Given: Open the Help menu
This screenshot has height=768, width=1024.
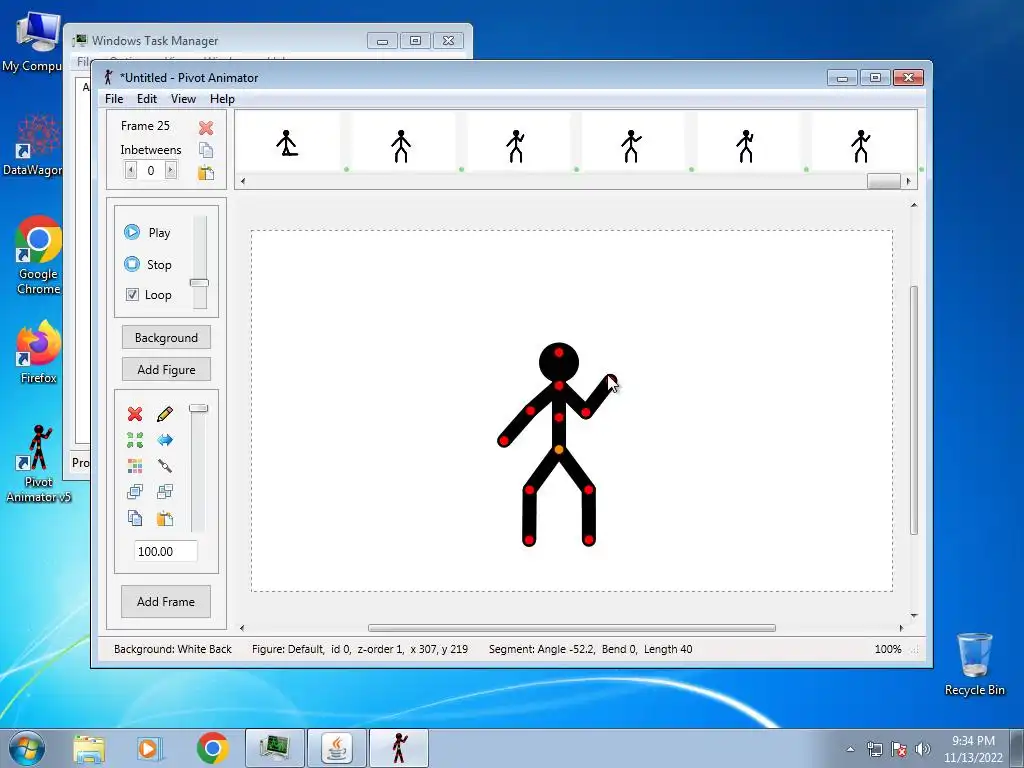Looking at the screenshot, I should click(222, 99).
